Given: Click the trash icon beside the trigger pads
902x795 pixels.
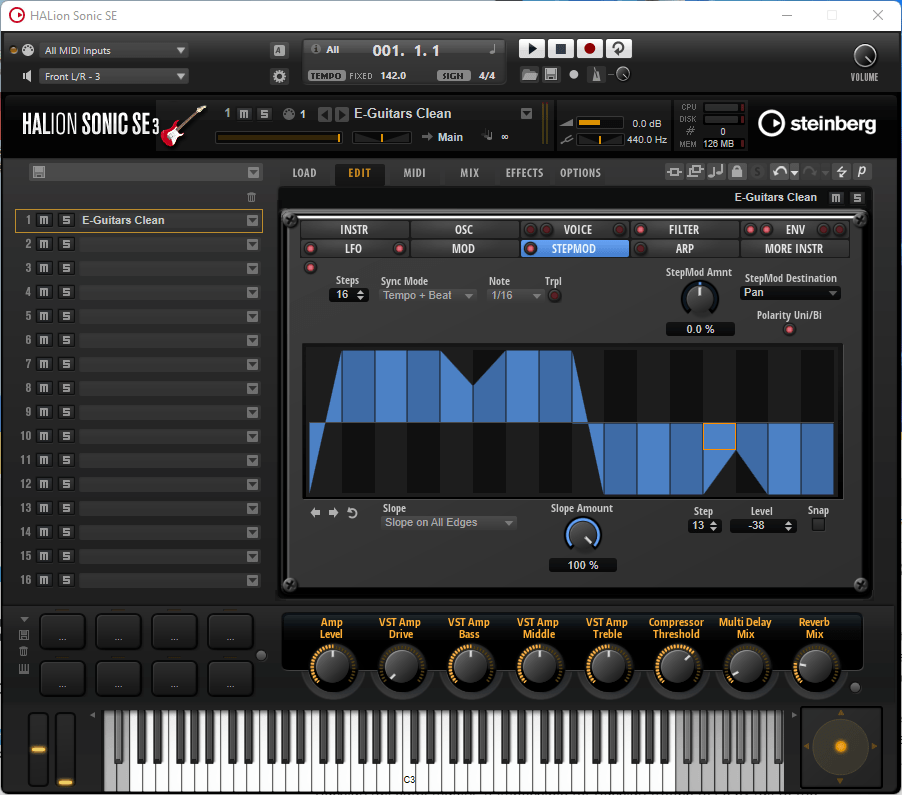Looking at the screenshot, I should pos(24,651).
